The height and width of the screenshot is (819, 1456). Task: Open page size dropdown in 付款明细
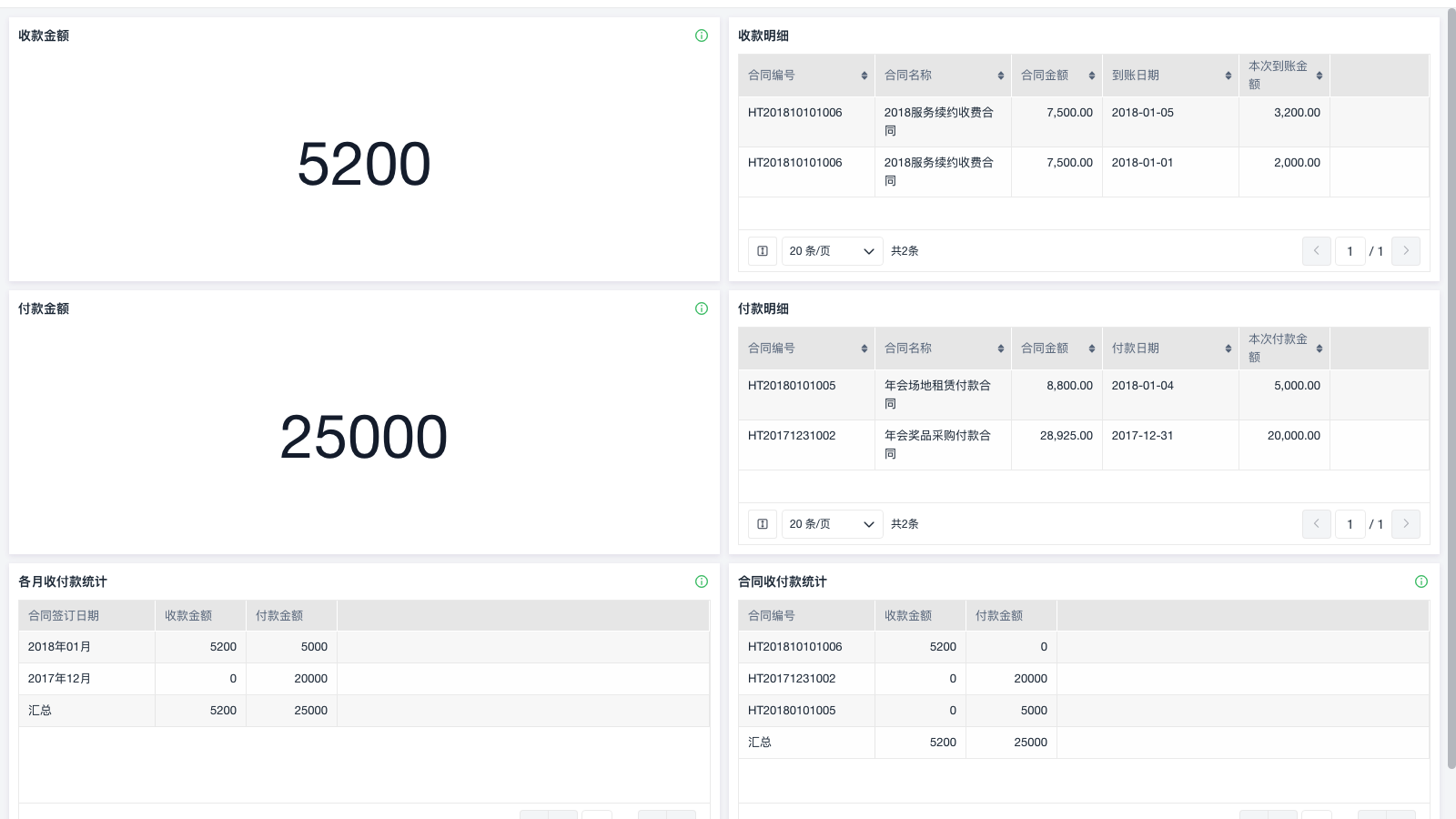pyautogui.click(x=833, y=524)
